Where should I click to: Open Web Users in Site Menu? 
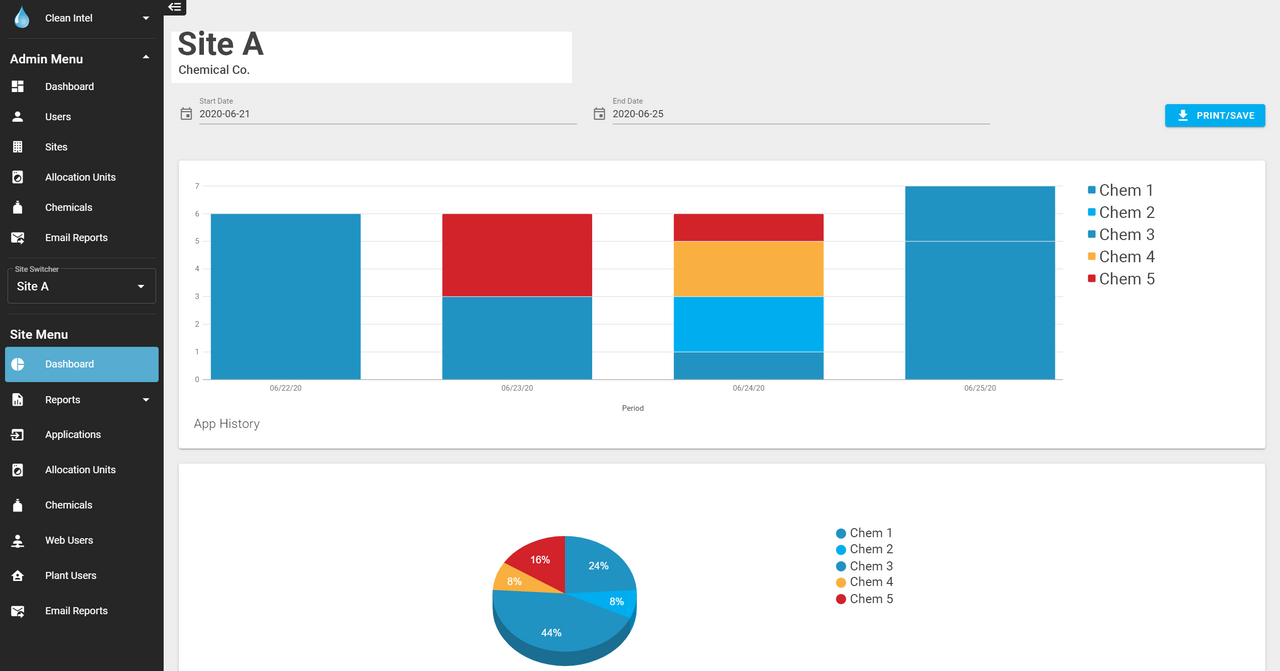point(69,540)
